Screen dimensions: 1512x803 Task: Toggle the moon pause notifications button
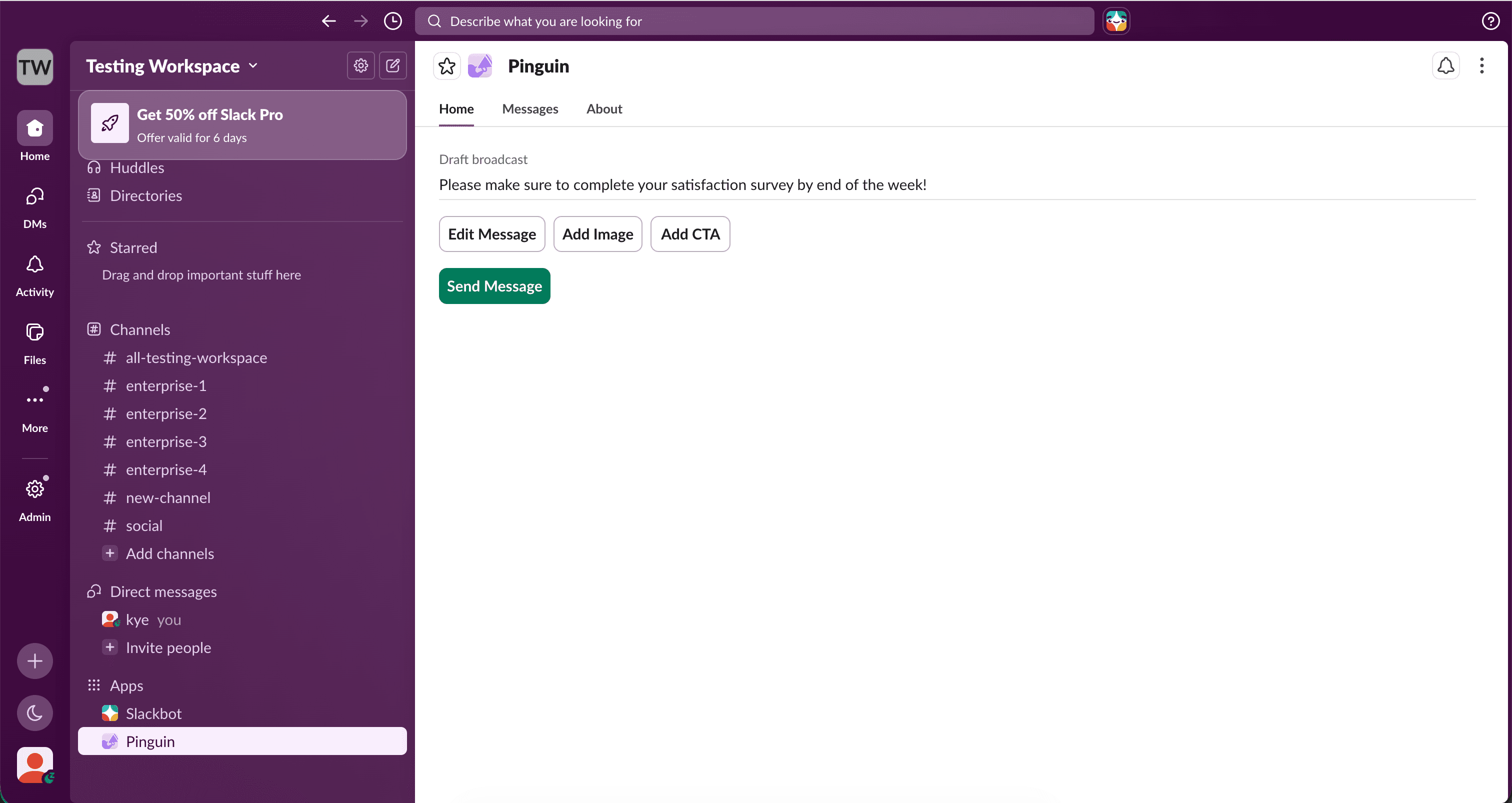pyautogui.click(x=34, y=712)
